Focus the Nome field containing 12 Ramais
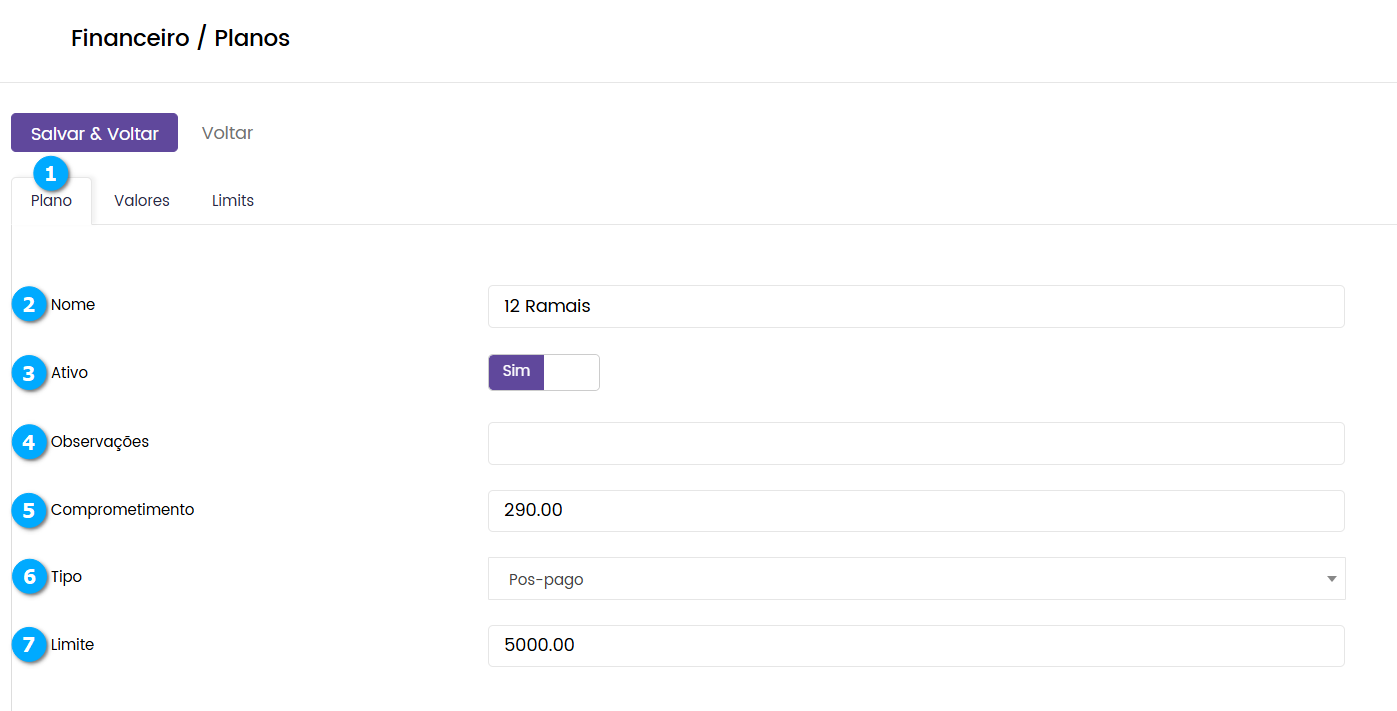 click(915, 306)
